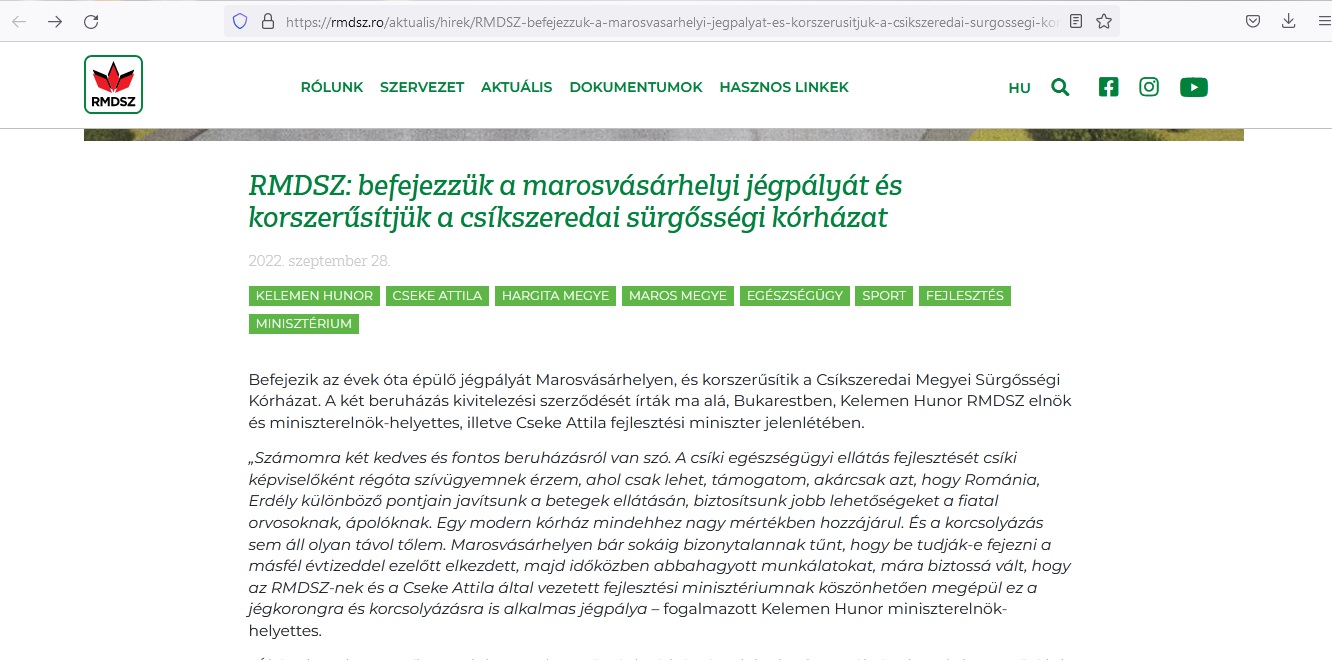The width and height of the screenshot is (1332, 660).
Task: Open the RMDSZ YouTube channel icon
Action: 1193,88
